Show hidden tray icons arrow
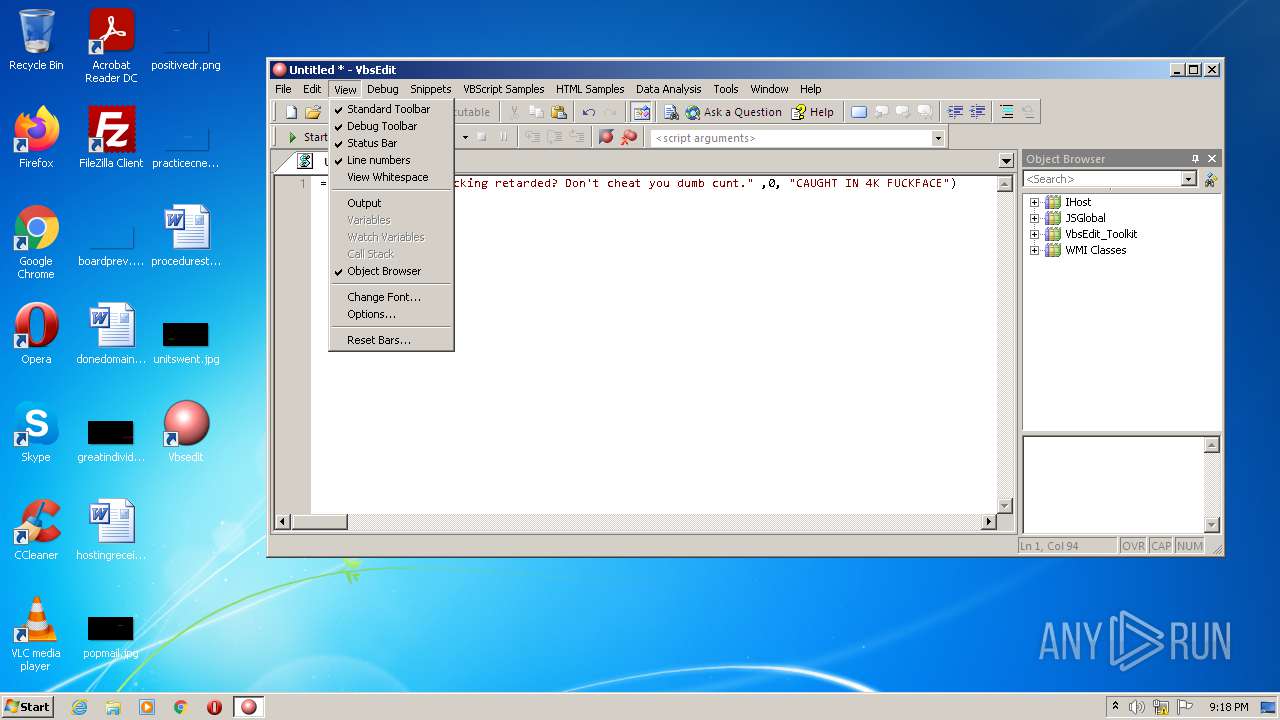Screen dimensions: 1280x720 1116,707
